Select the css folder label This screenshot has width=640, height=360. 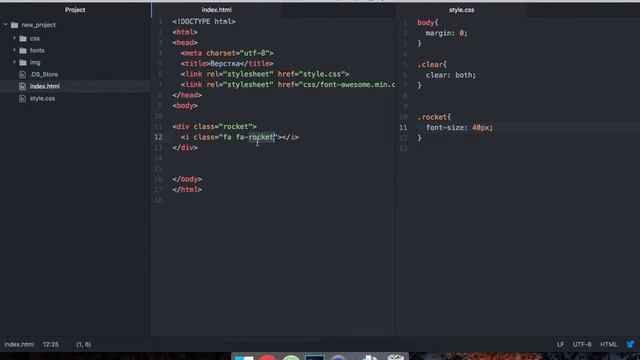pyautogui.click(x=35, y=38)
